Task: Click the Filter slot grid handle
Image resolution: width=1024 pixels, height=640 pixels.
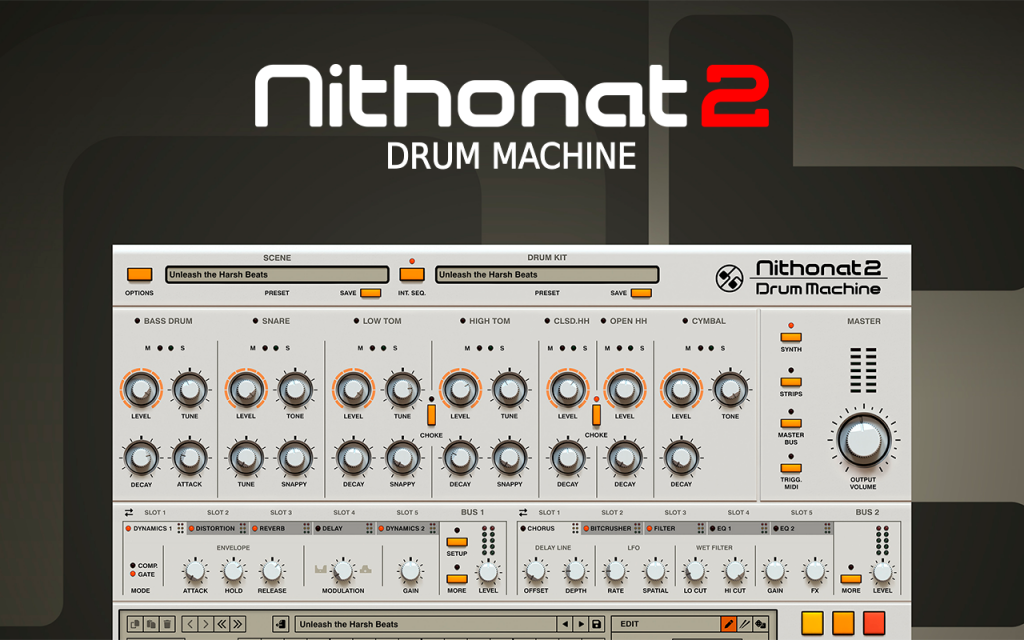Action: (701, 528)
